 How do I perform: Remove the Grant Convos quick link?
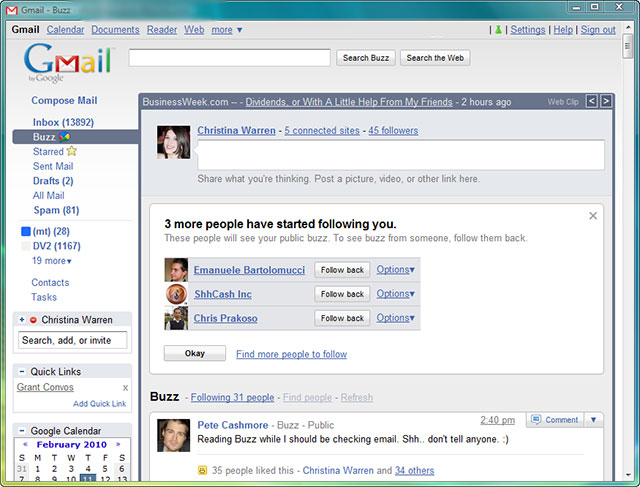click(x=125, y=388)
